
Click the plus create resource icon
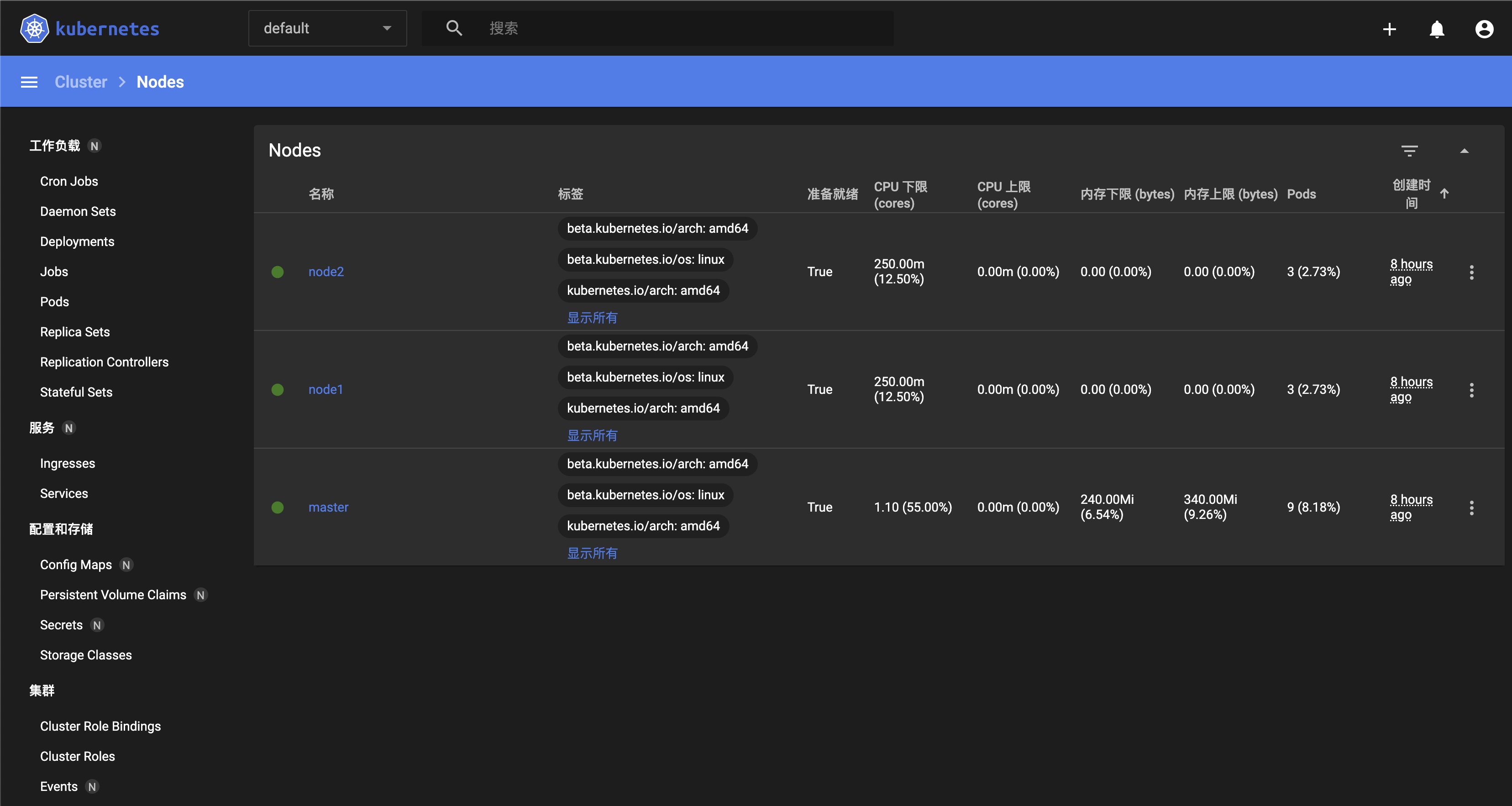1389,29
